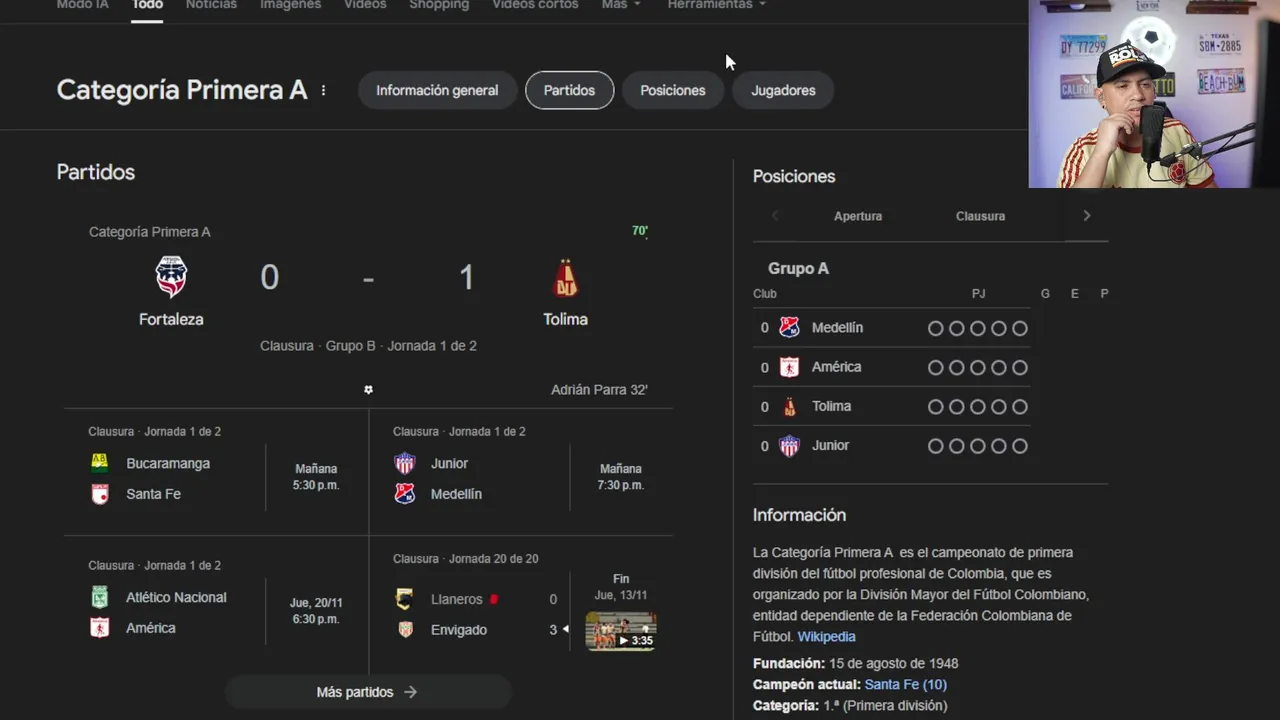This screenshot has height=720, width=1280.
Task: Click the Santa Fe club logo
Action: click(100, 494)
